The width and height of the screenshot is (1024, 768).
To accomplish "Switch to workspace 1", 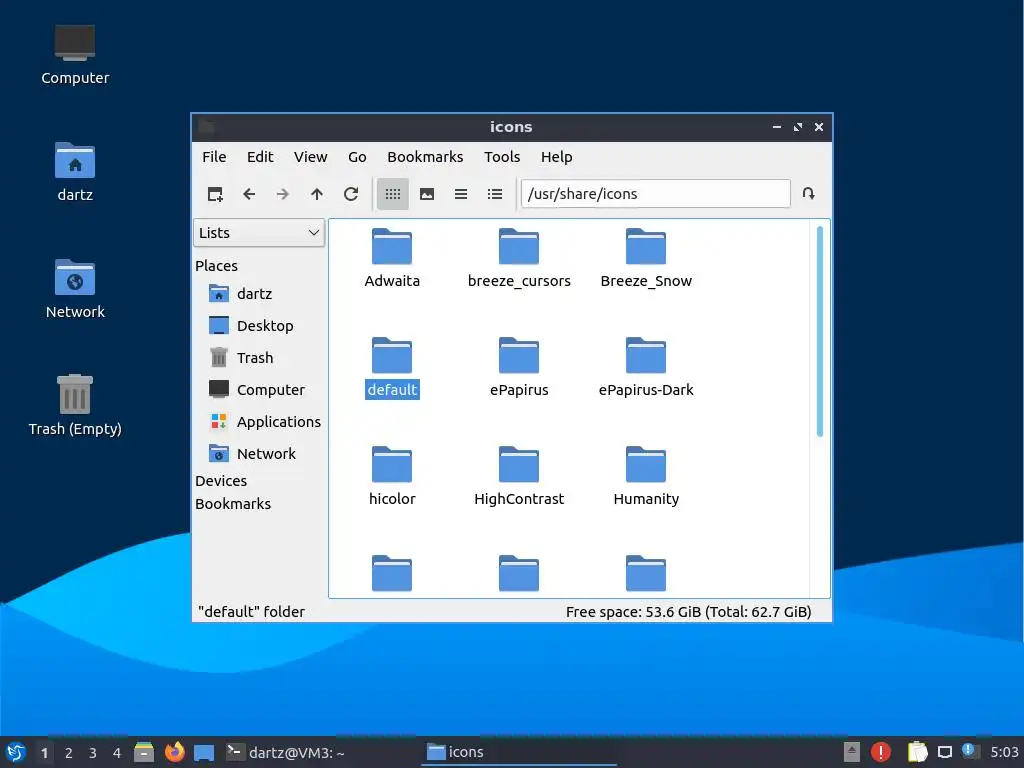I will 44,753.
